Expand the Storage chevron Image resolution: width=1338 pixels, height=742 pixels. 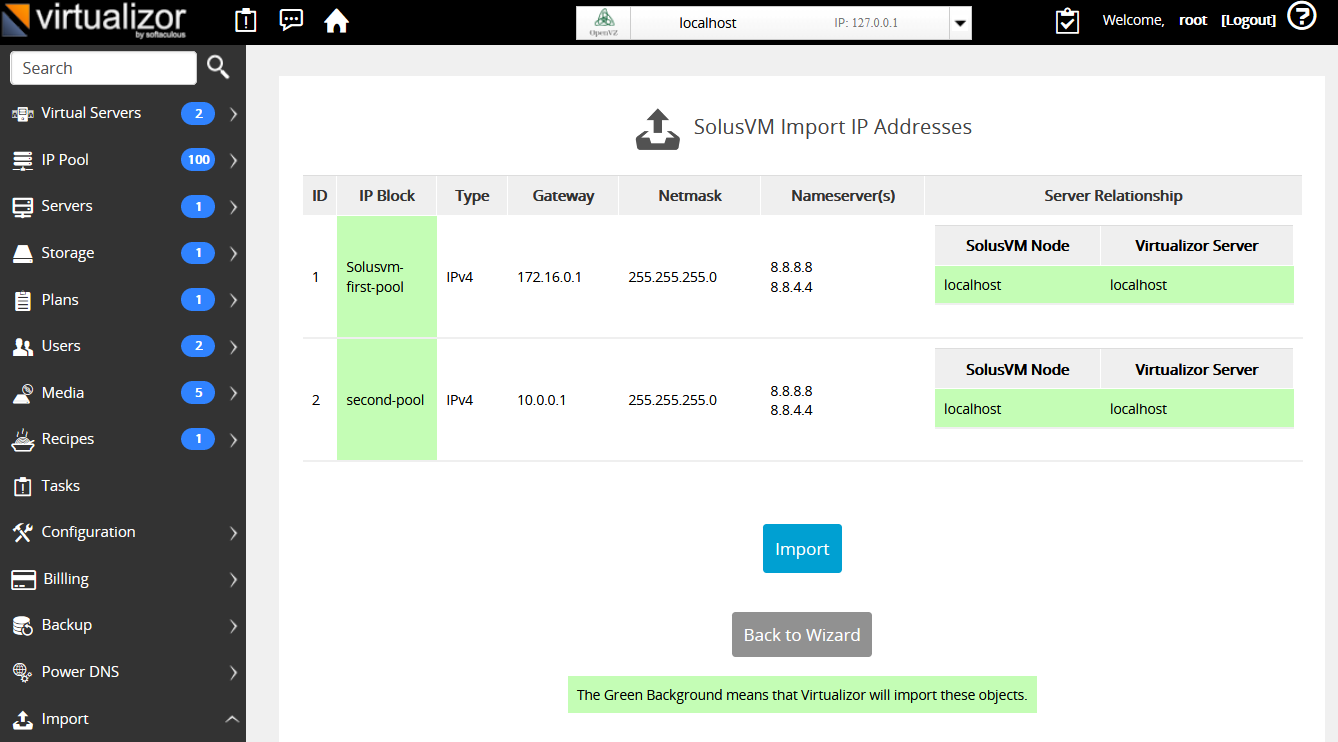(x=233, y=254)
